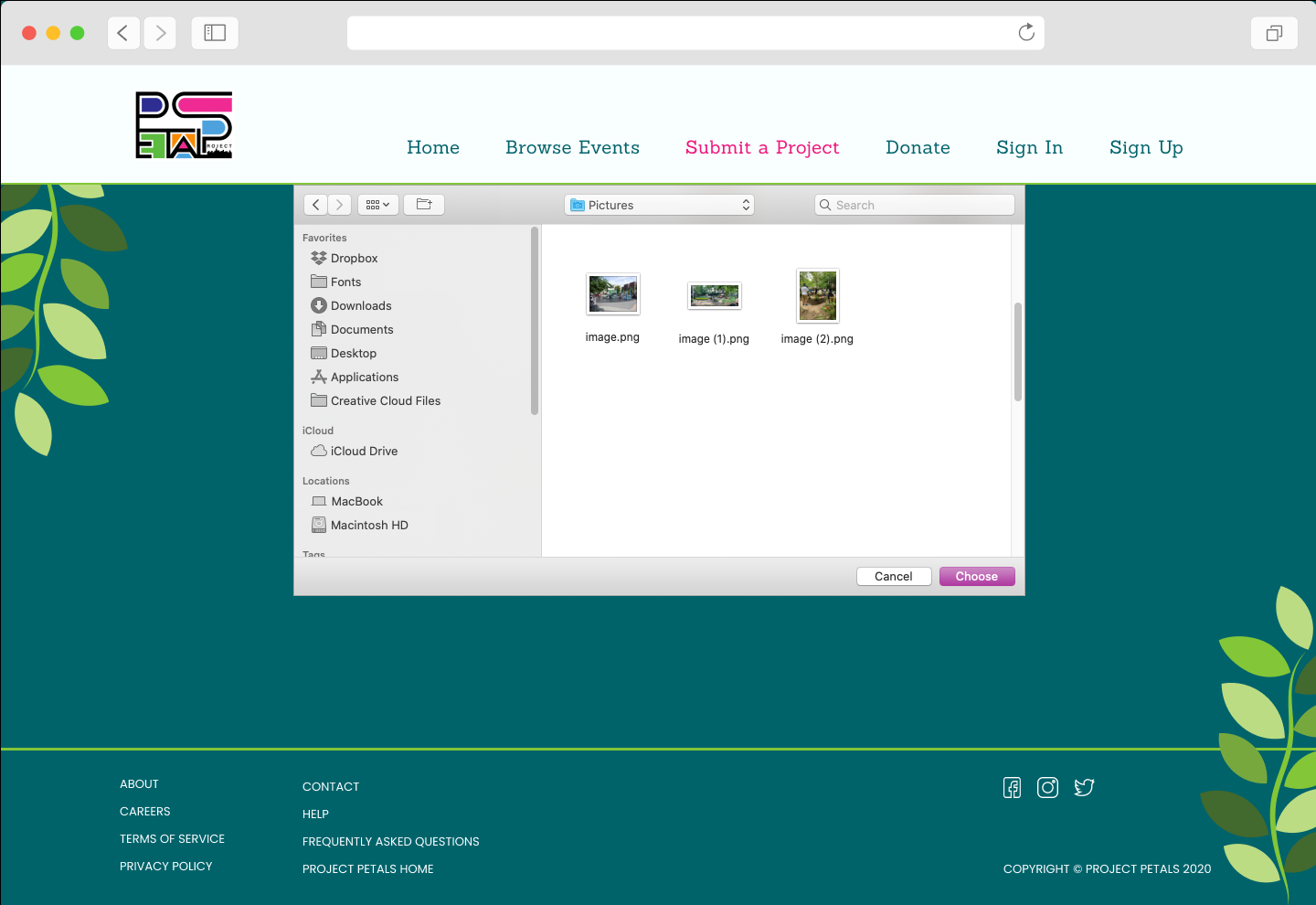Click the Project Petals logo
This screenshot has width=1316, height=905.
click(x=184, y=125)
